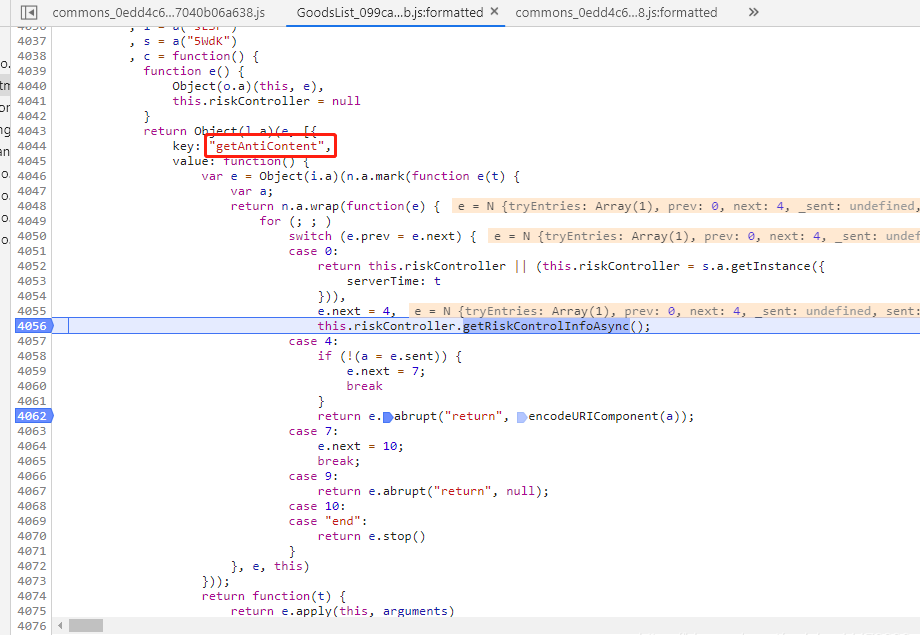The width and height of the screenshot is (920, 636).
Task: Click the for (; ; ) loop statement
Action: pyautogui.click(x=295, y=221)
